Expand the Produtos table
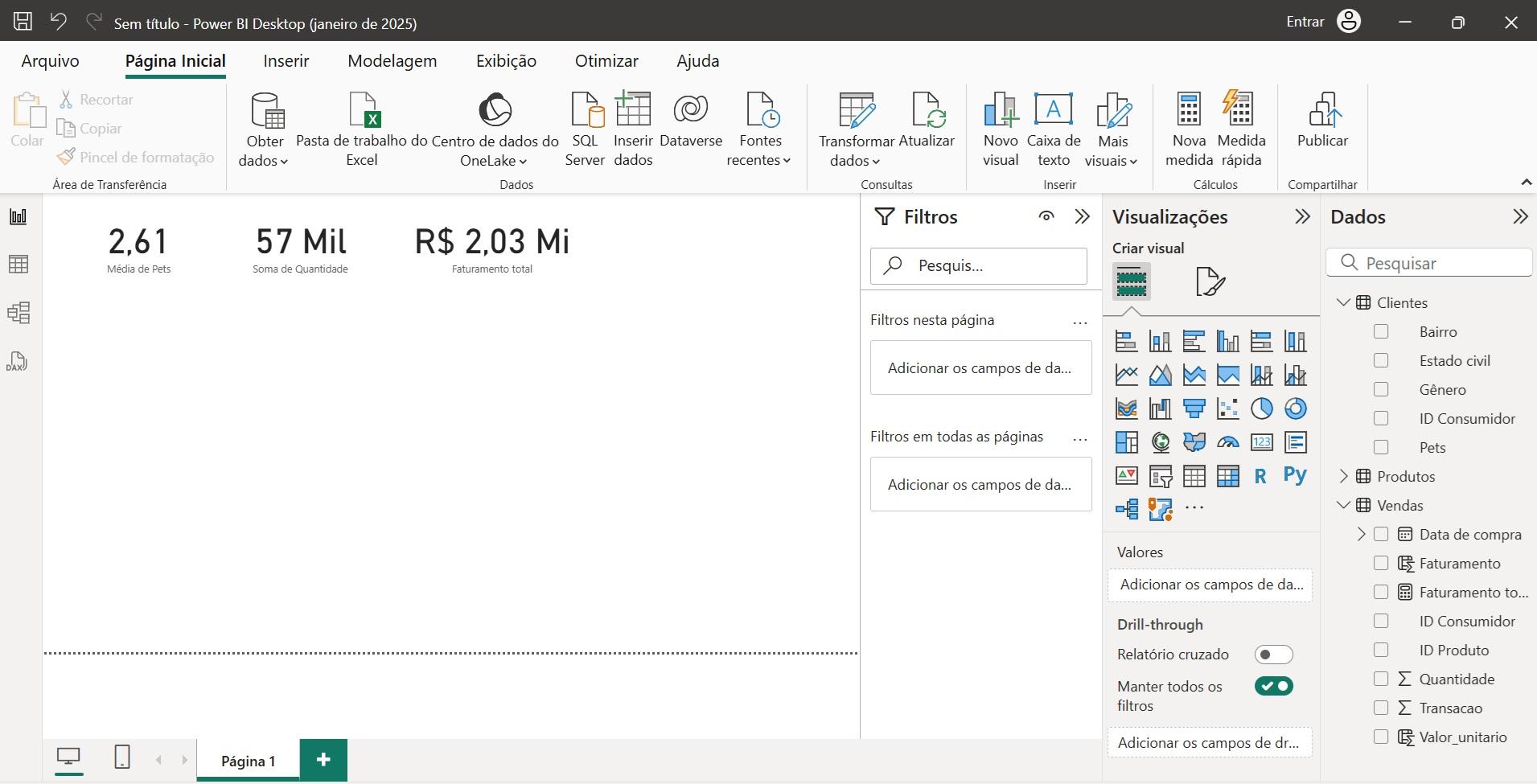This screenshot has height=784, width=1537. [x=1343, y=476]
